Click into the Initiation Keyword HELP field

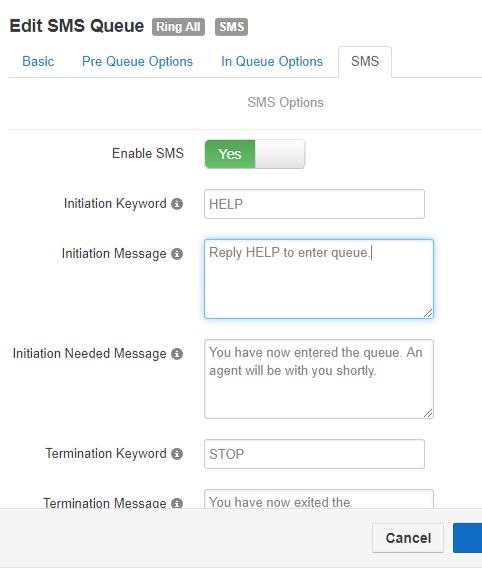tap(314, 204)
